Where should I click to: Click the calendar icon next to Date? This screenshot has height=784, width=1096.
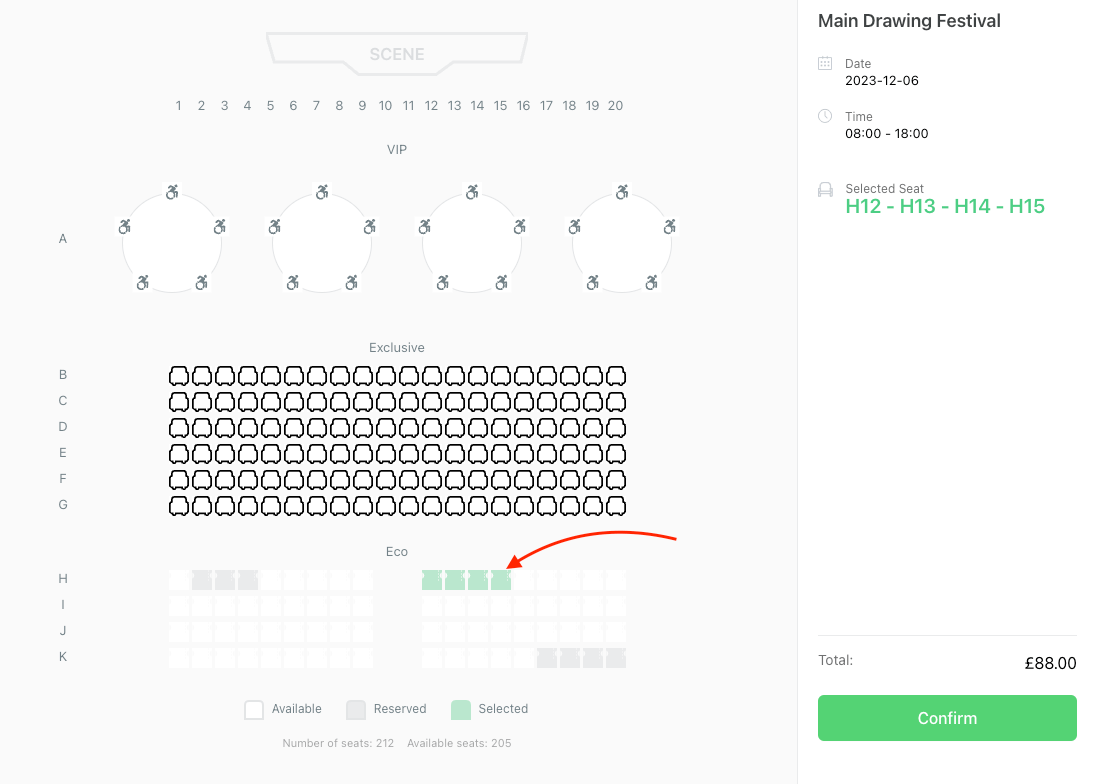click(x=825, y=63)
